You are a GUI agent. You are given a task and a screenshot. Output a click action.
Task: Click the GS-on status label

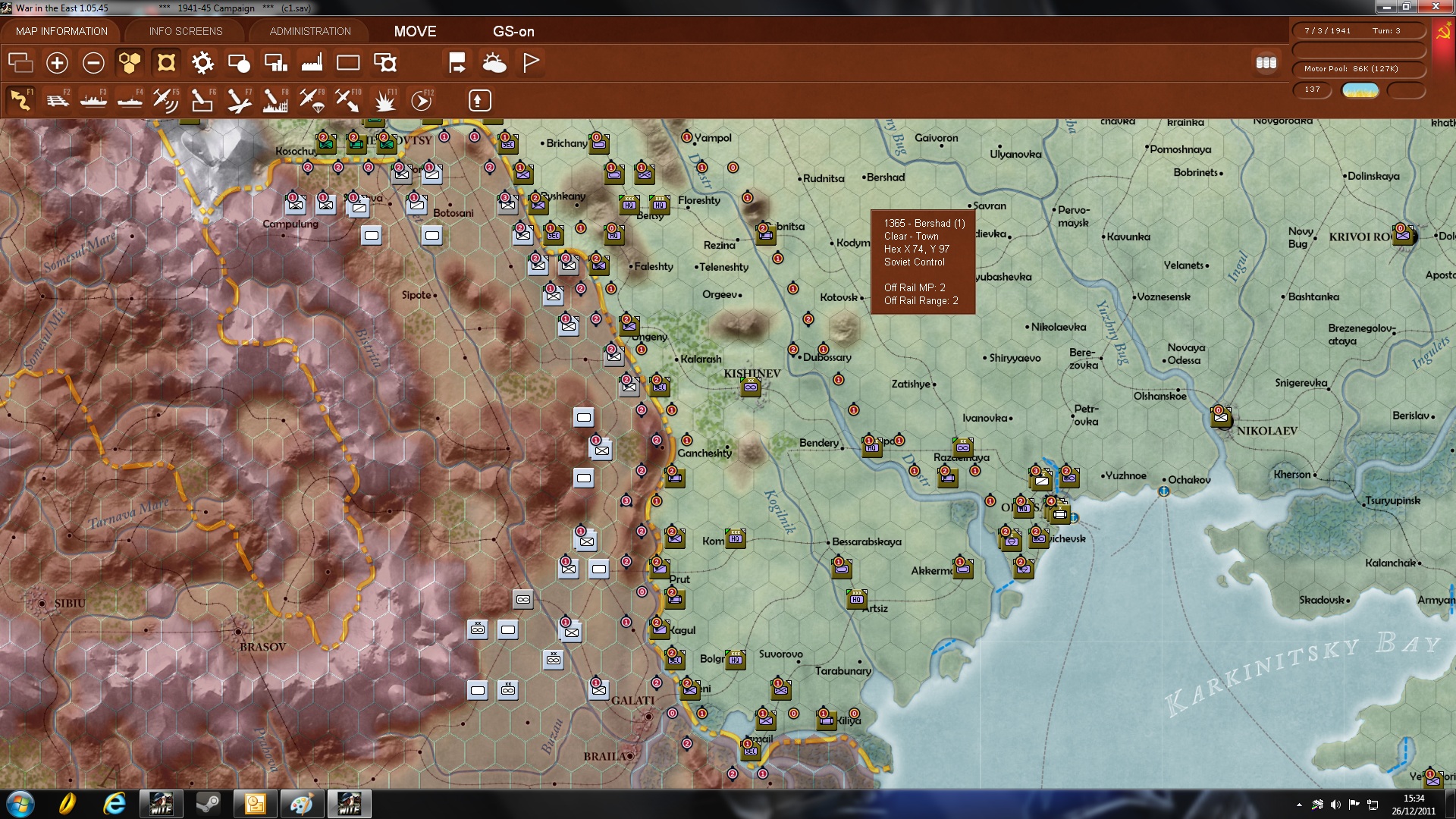point(513,31)
